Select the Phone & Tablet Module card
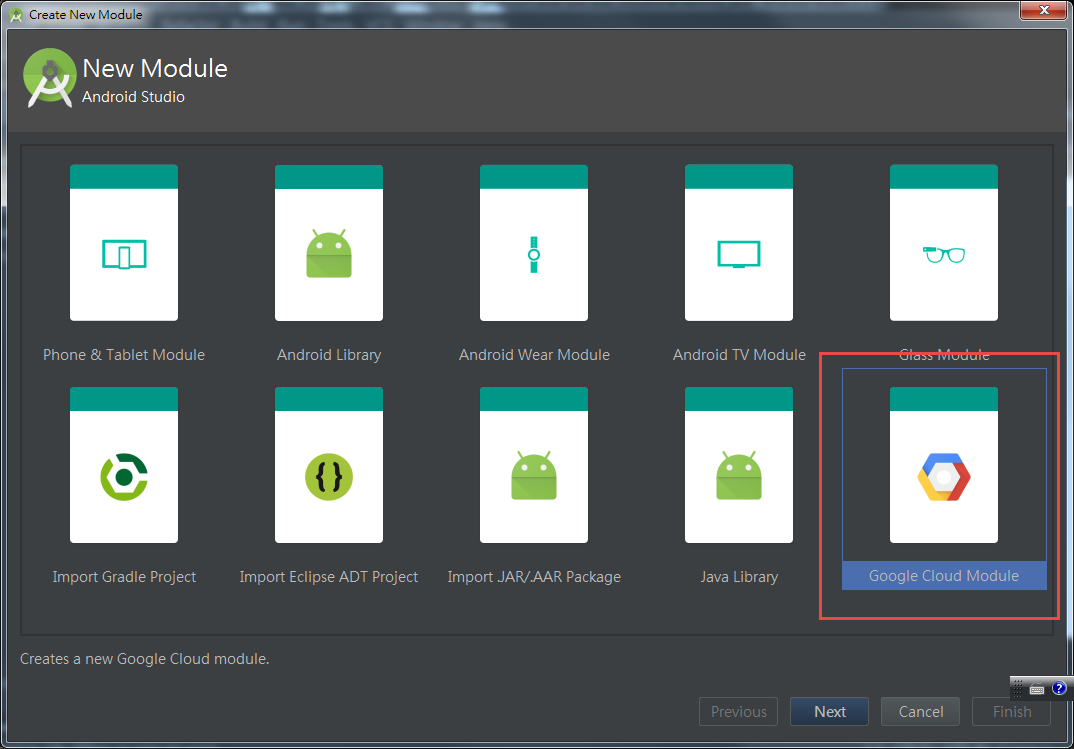The width and height of the screenshot is (1074, 749). 124,242
